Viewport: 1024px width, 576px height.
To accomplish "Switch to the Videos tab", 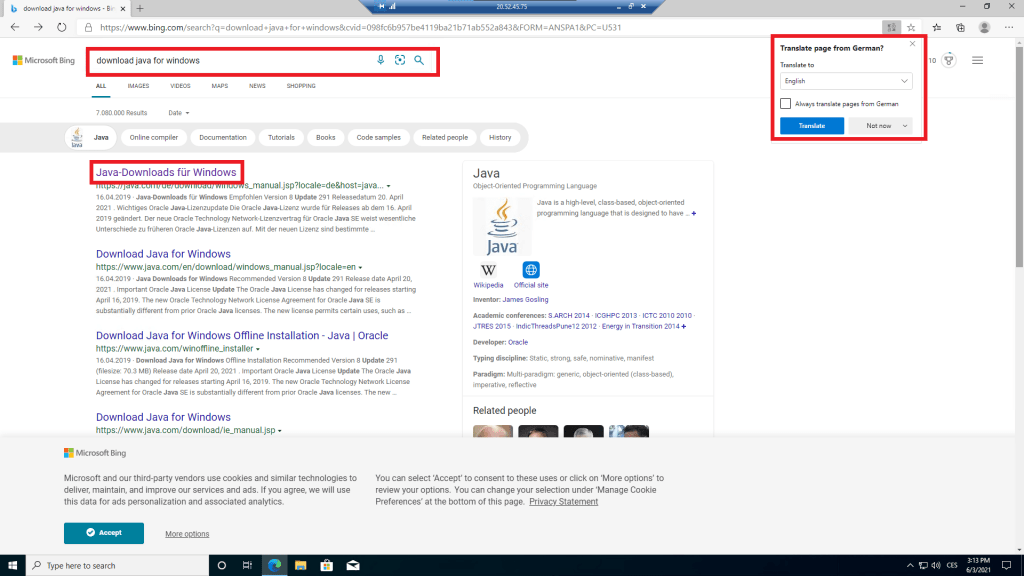I will pyautogui.click(x=180, y=86).
